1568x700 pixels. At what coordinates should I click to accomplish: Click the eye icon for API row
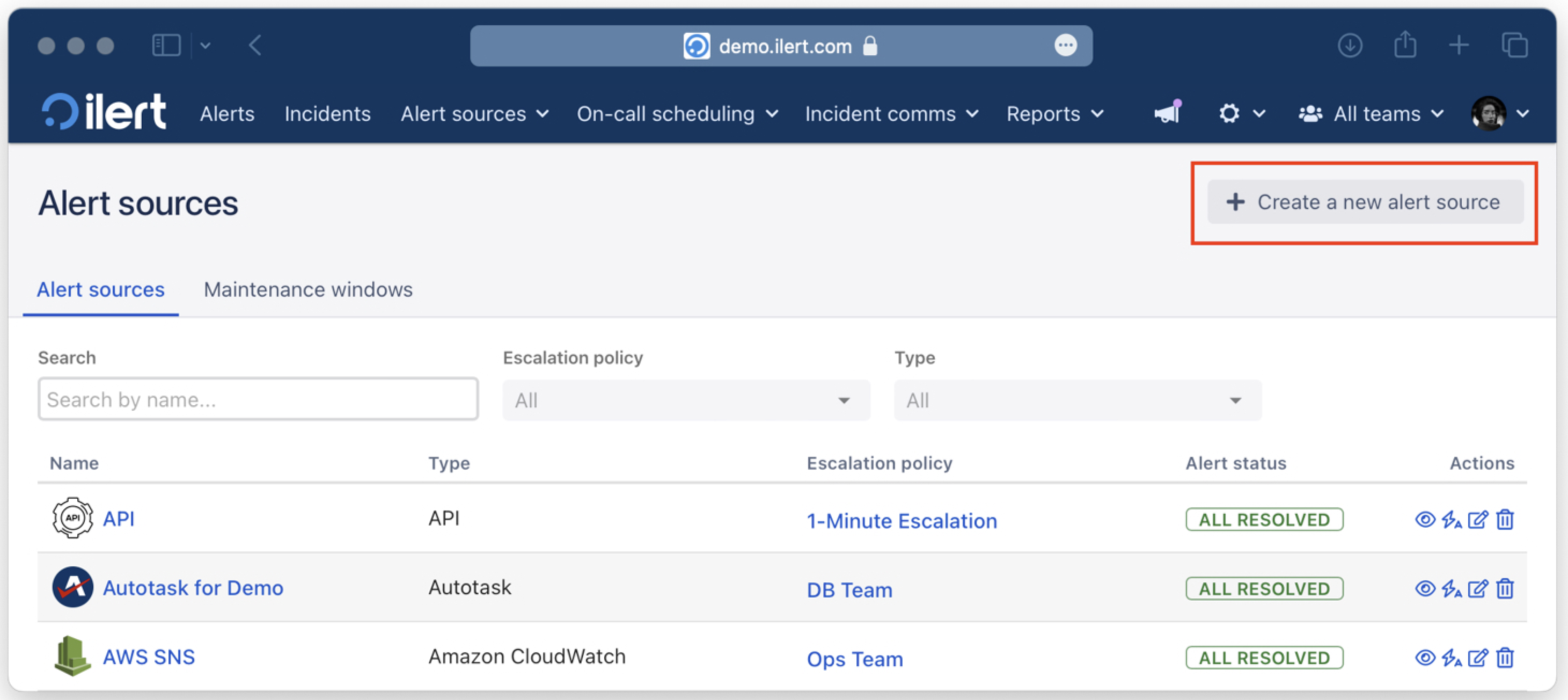[1424, 520]
